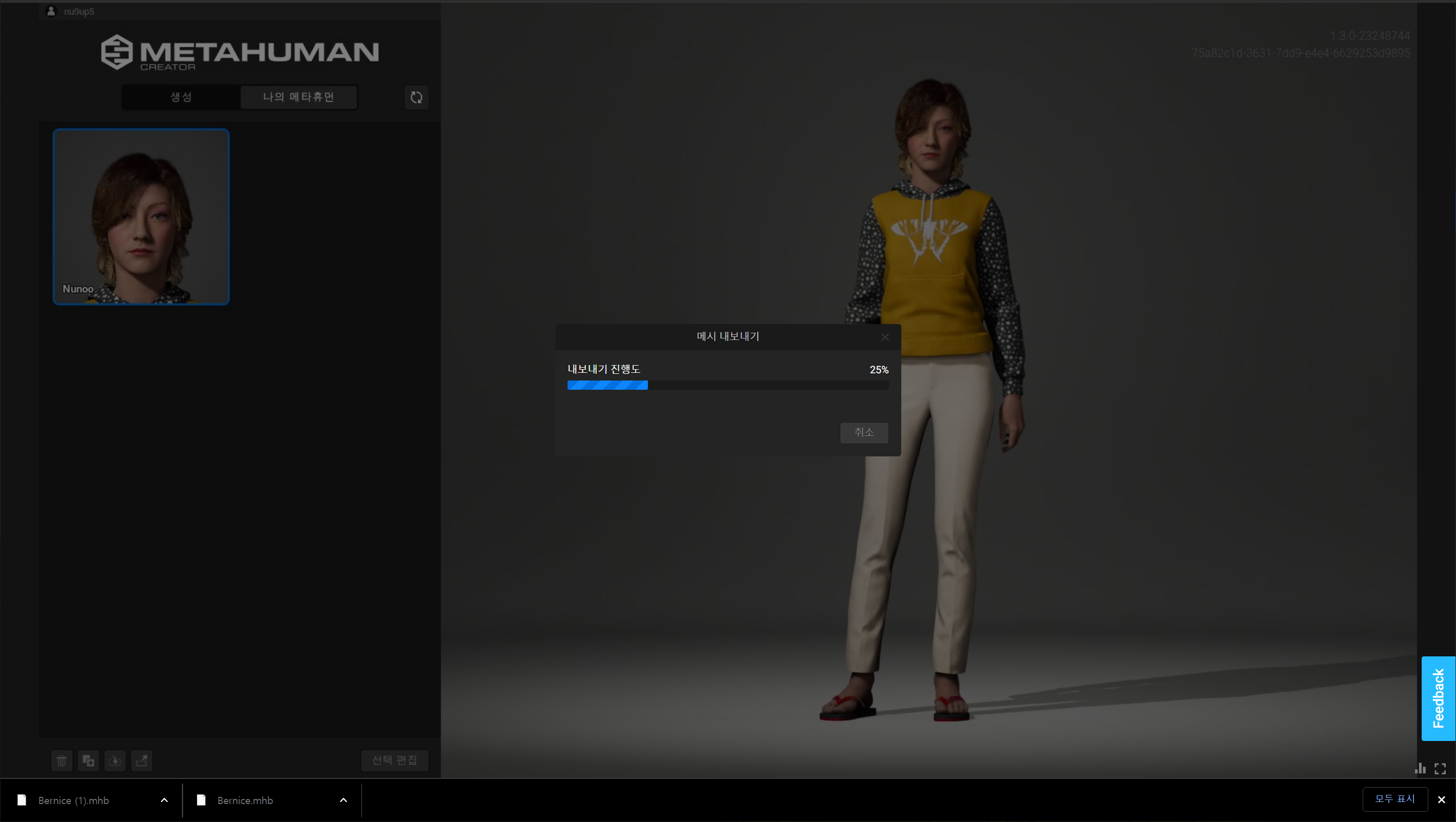Image resolution: width=1456 pixels, height=822 pixels.
Task: Close the downloads bar
Action: click(x=1441, y=799)
